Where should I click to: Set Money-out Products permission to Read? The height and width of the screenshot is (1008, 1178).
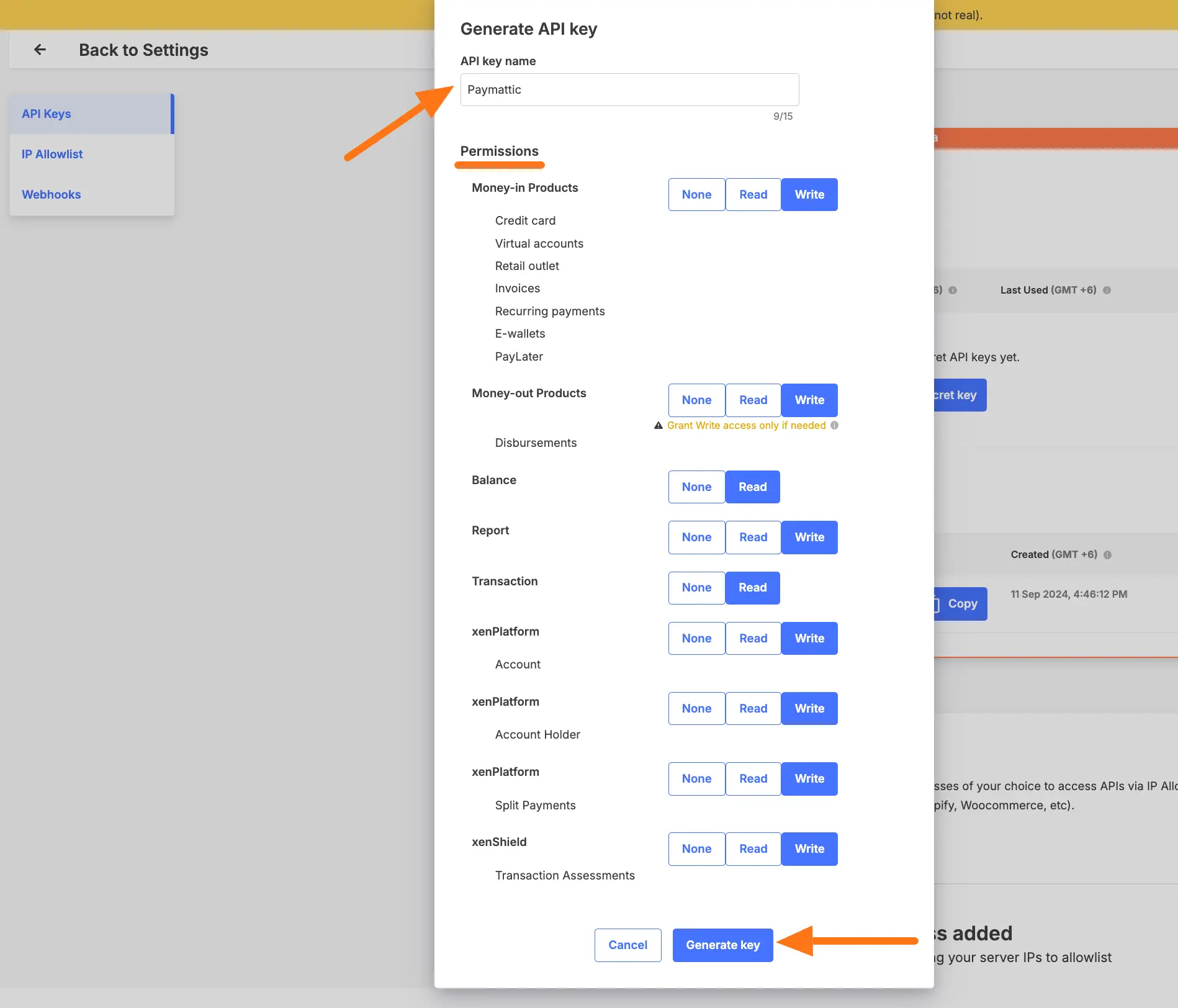[753, 400]
